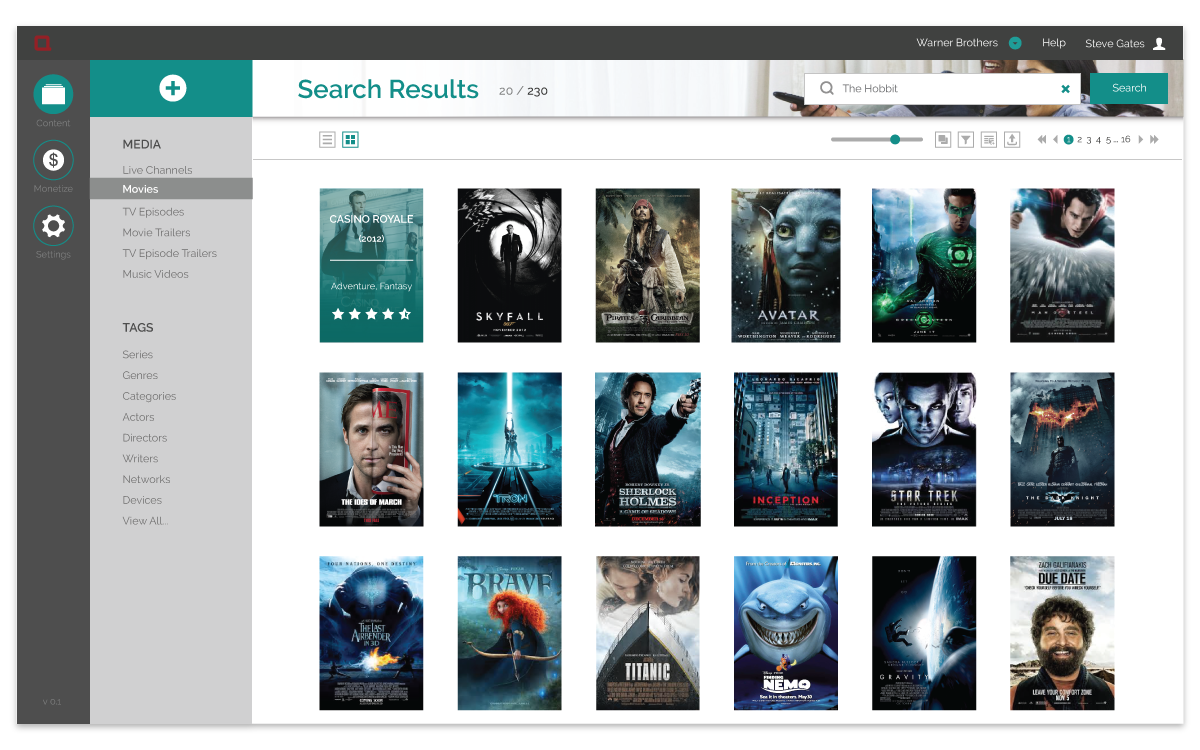Go to the next results page
Viewport: 1200px width, 750px height.
(x=1141, y=140)
